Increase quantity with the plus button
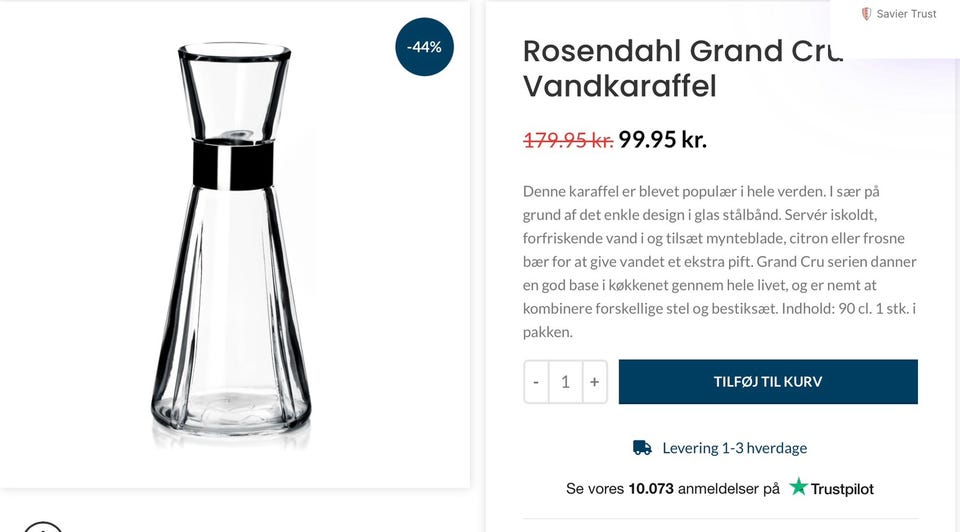Screen dimensions: 960x532 [x=594, y=382]
